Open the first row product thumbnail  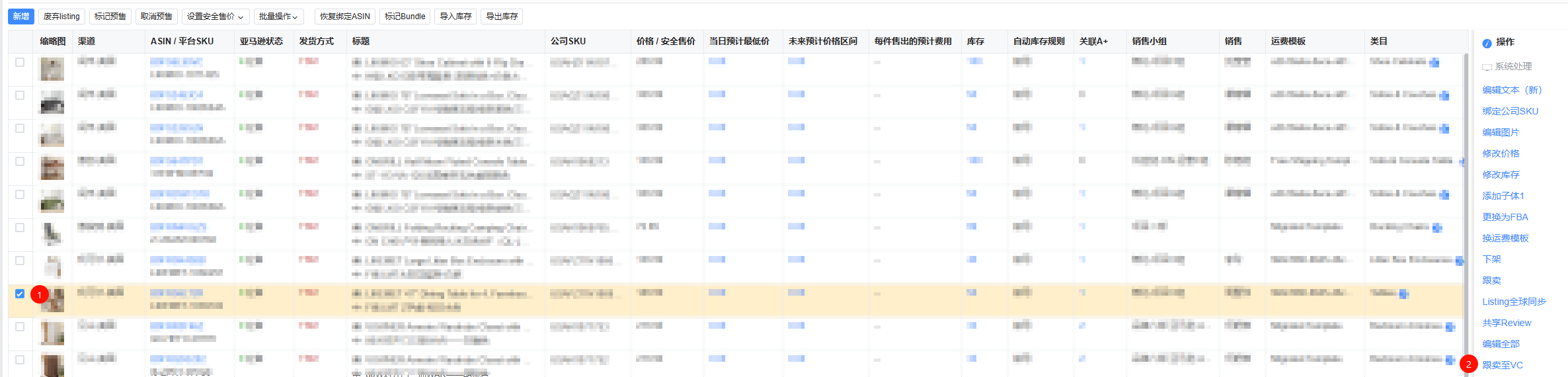[x=52, y=69]
